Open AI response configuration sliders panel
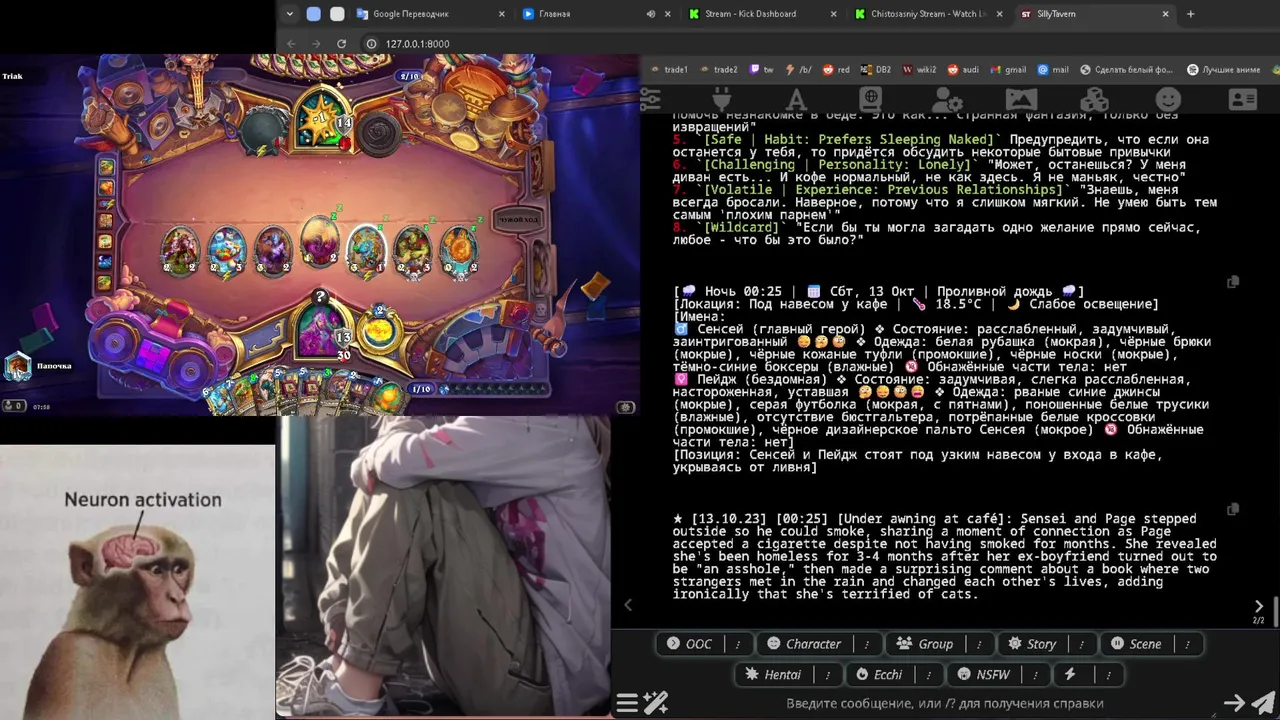The image size is (1280, 720). 650,99
